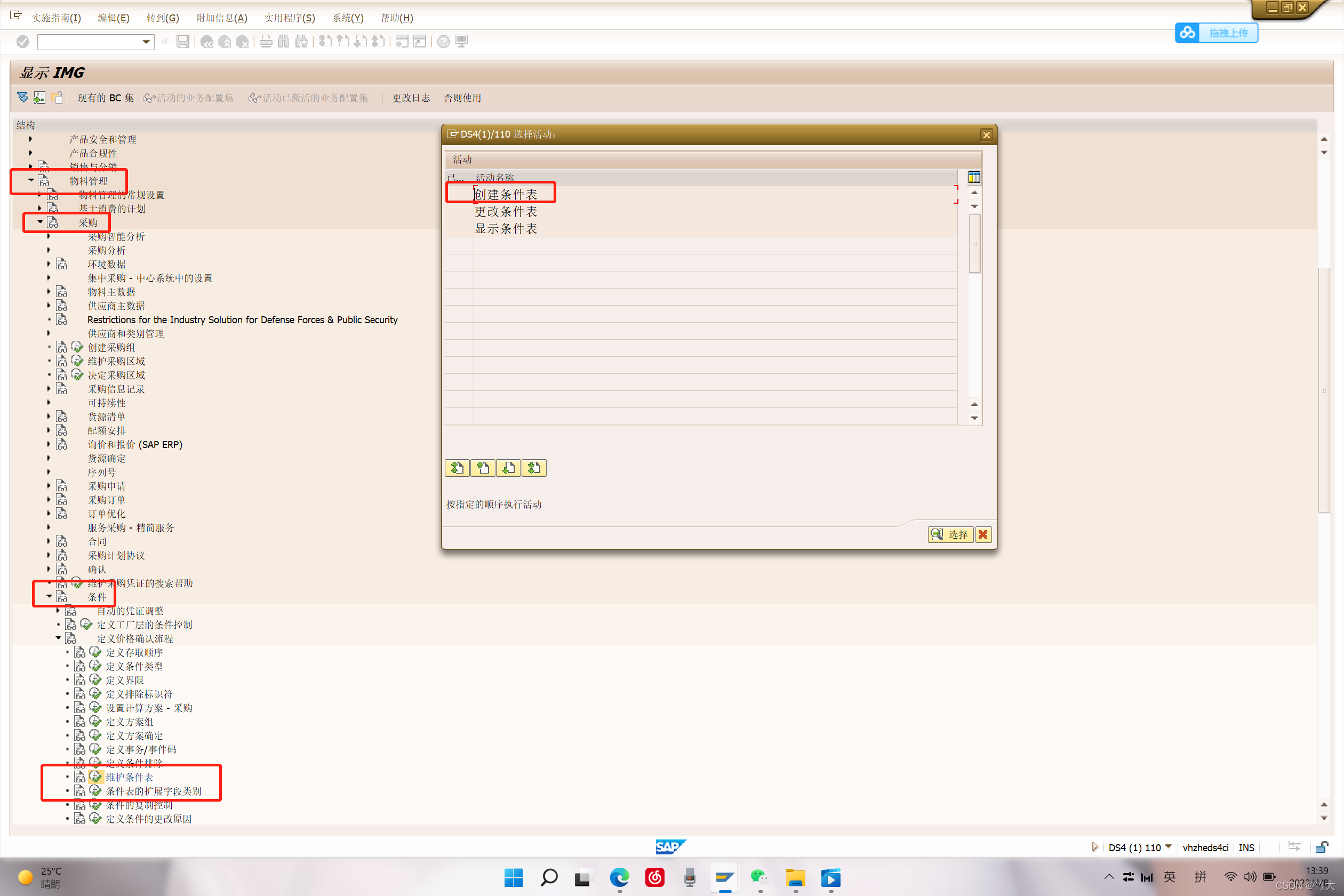Image resolution: width=1344 pixels, height=896 pixels.
Task: Select the 显示条件表 activity row
Action: (506, 229)
